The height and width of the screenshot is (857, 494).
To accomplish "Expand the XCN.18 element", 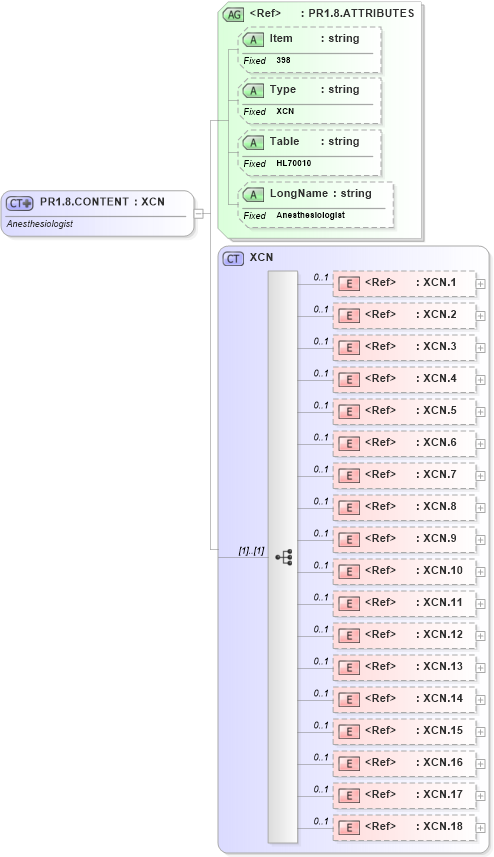I will (480, 827).
